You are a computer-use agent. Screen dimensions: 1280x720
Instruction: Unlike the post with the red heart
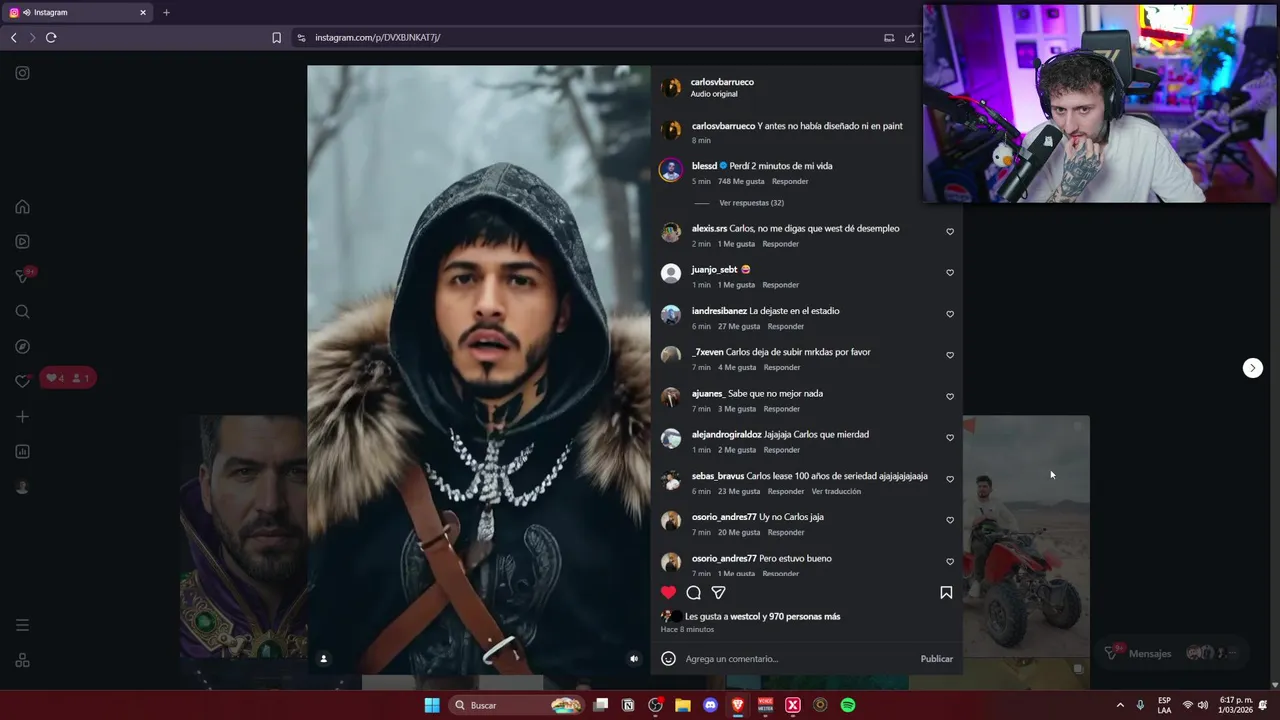point(668,592)
